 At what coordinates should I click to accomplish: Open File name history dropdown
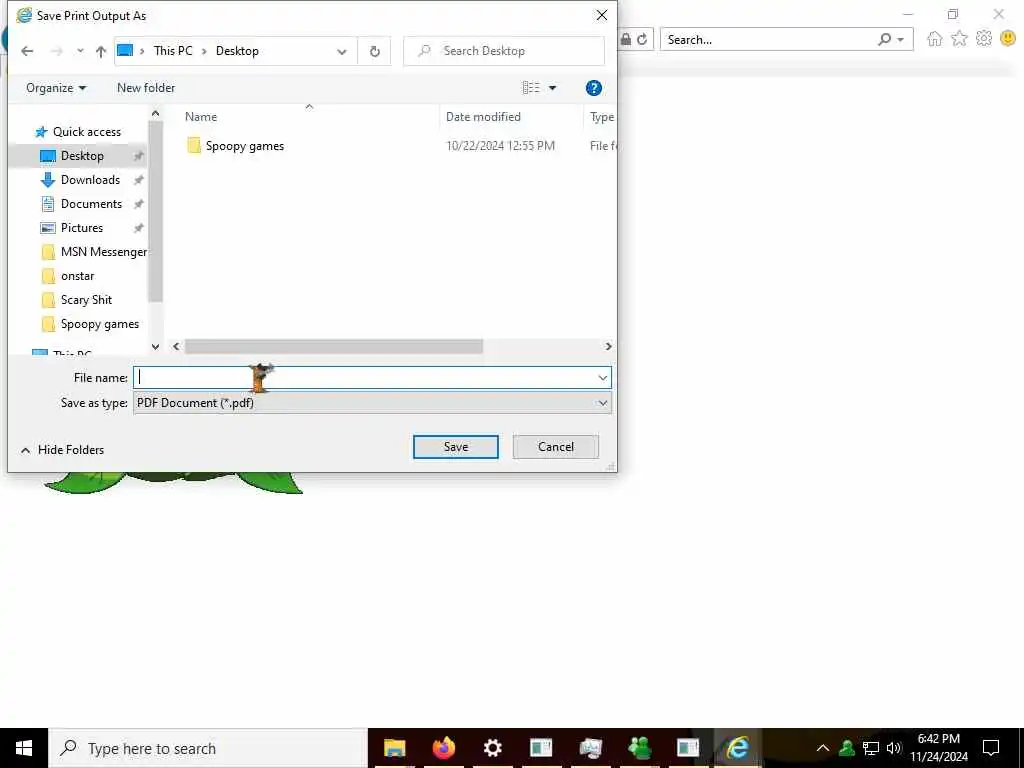tap(602, 377)
